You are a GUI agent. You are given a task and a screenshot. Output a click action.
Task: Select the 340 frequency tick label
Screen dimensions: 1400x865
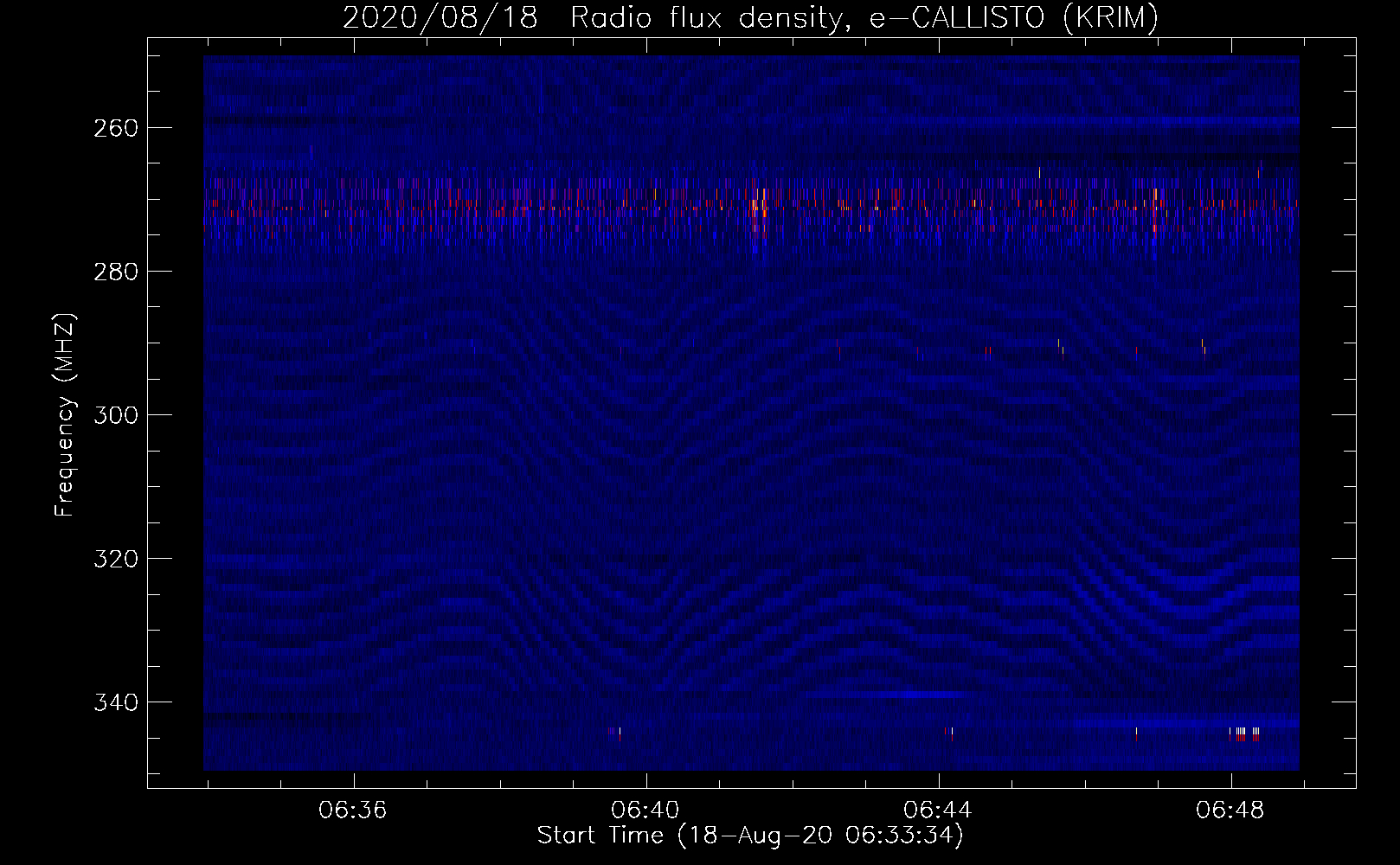point(115,702)
